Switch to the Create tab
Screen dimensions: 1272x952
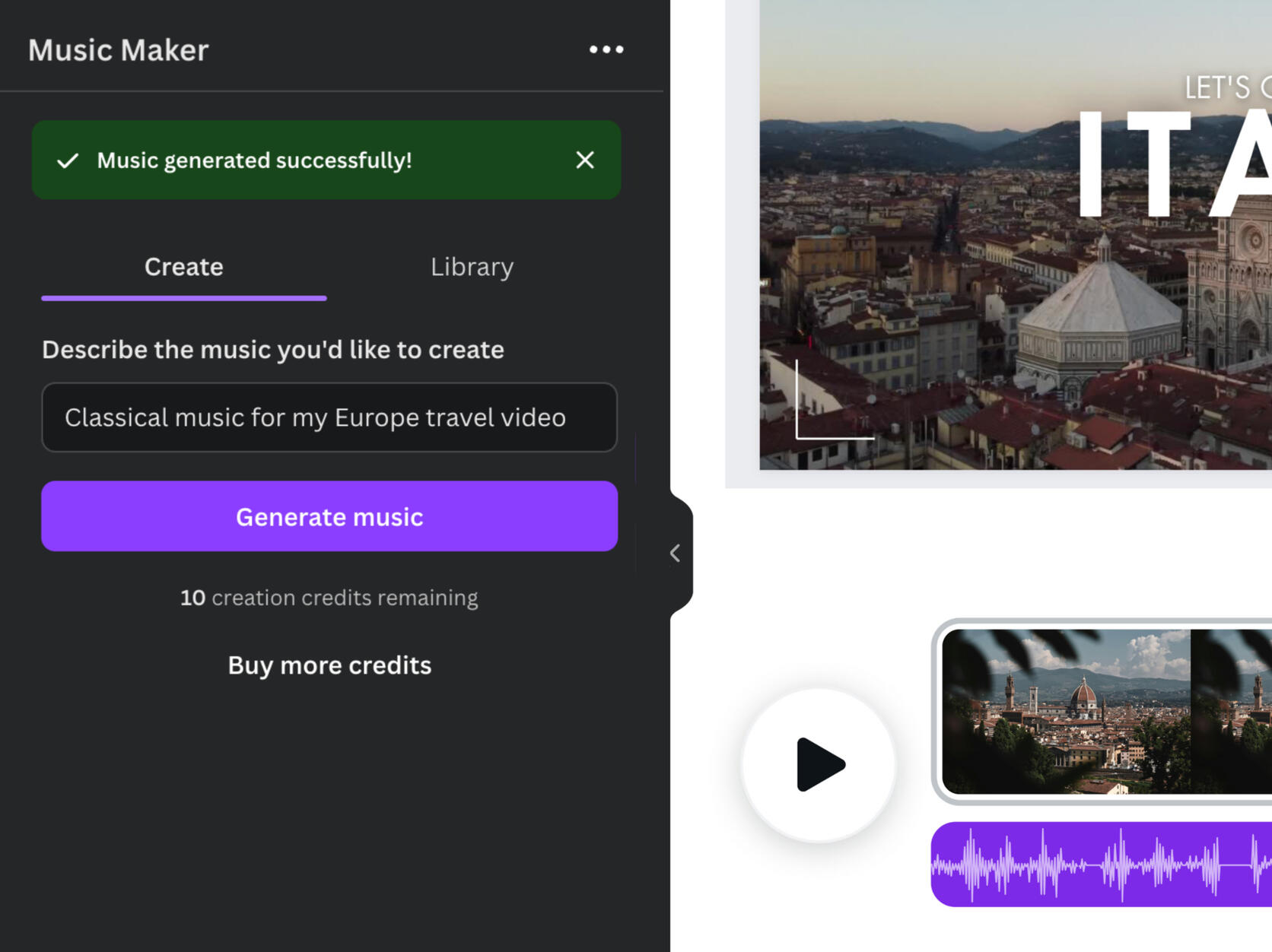click(x=183, y=267)
